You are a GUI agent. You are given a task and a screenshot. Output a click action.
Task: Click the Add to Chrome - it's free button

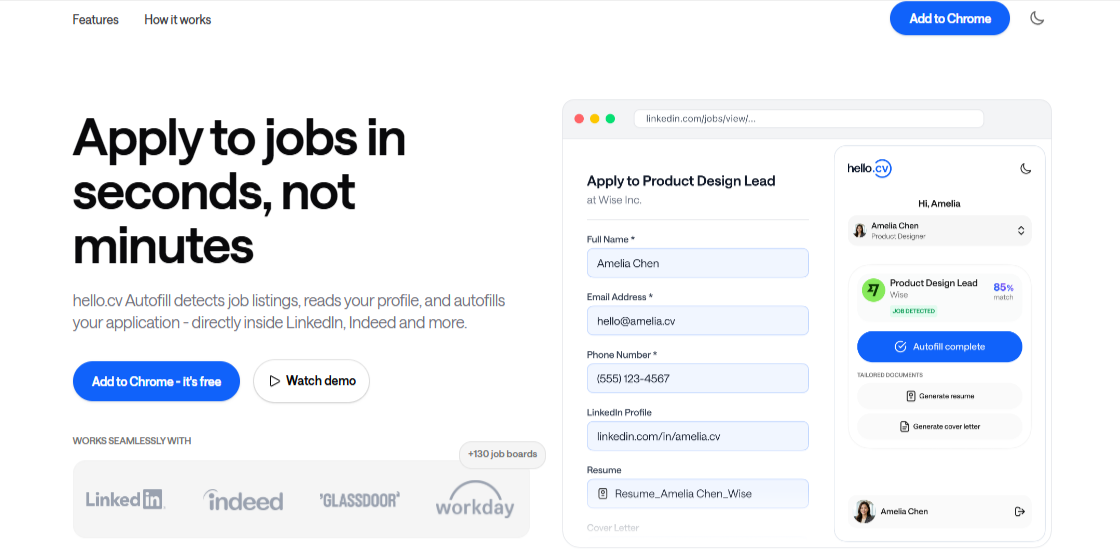pyautogui.click(x=156, y=381)
